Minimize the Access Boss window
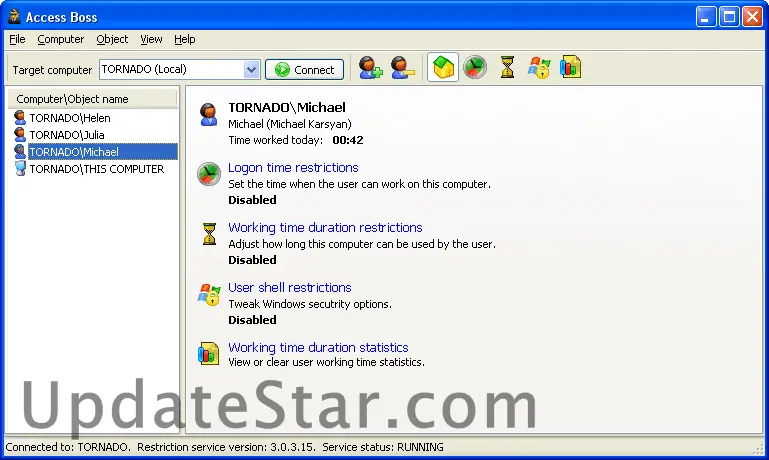 pos(706,17)
